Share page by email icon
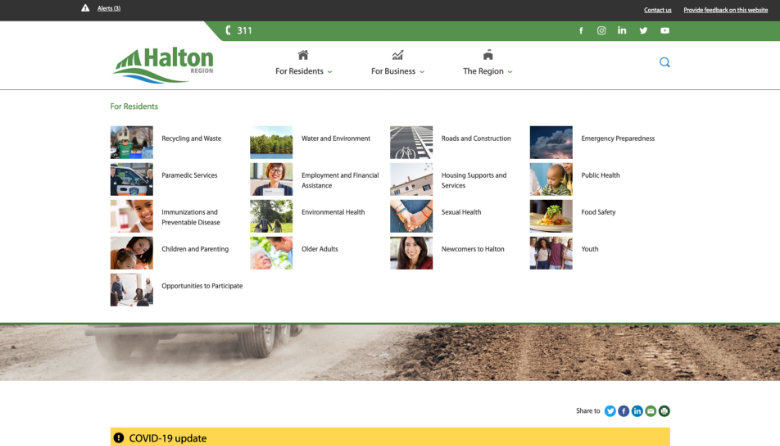Image resolution: width=780 pixels, height=446 pixels. (650, 411)
